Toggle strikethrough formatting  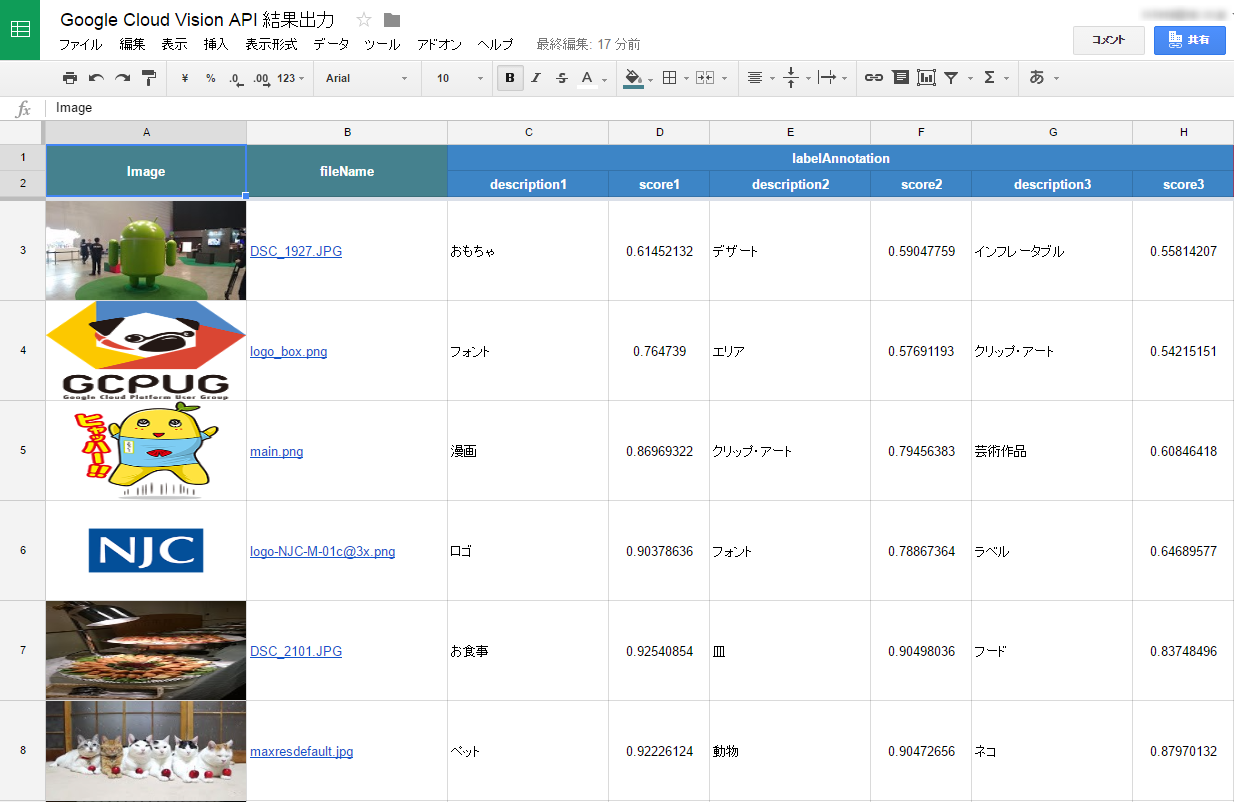click(x=561, y=77)
